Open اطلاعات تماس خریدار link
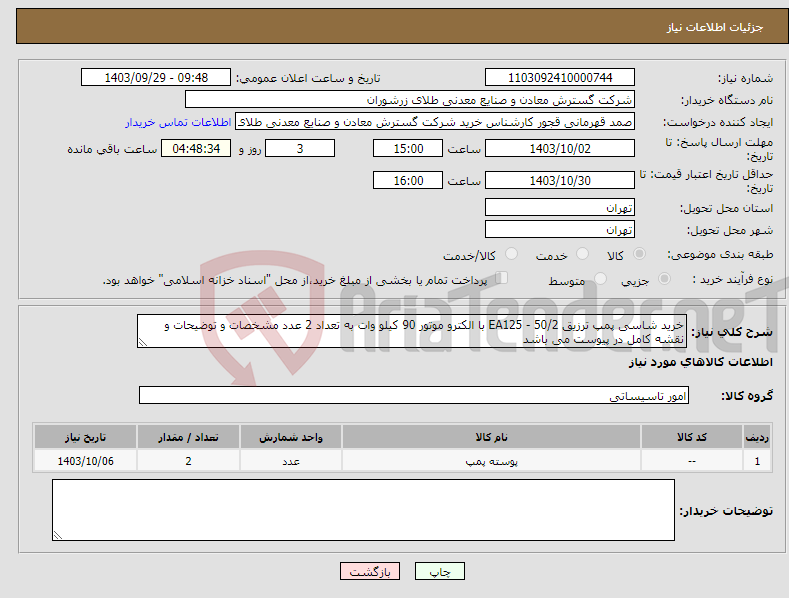This screenshot has width=789, height=598. (x=178, y=122)
